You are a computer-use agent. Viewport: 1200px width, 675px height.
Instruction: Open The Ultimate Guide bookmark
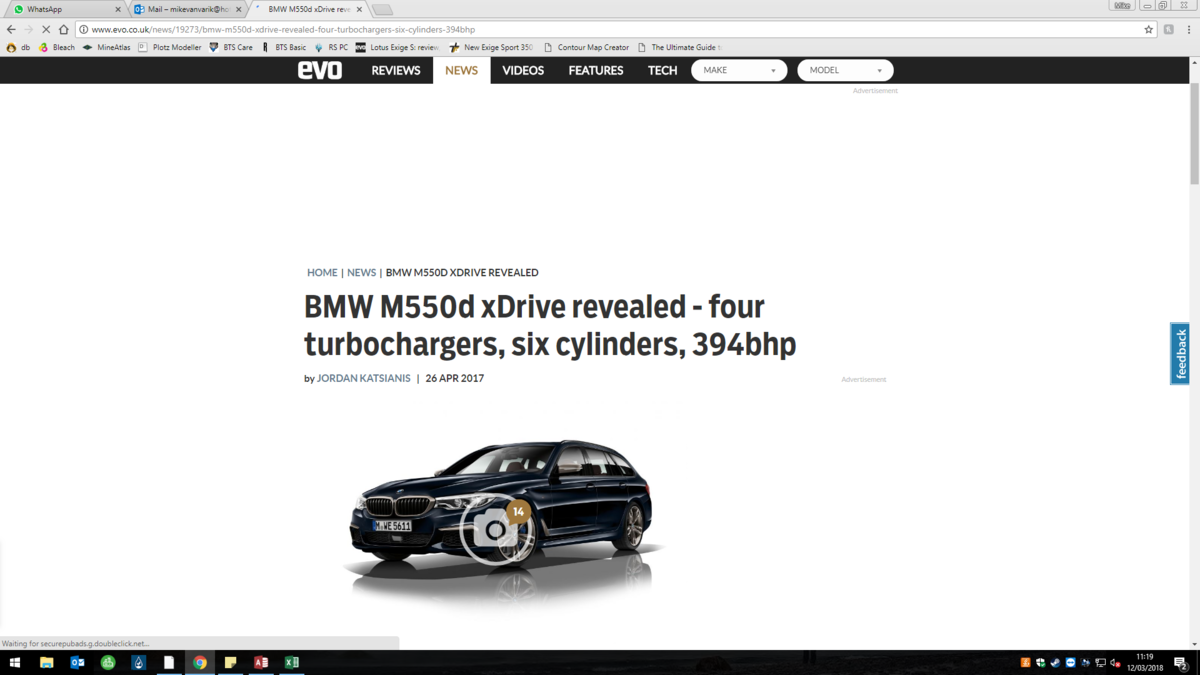click(x=680, y=47)
